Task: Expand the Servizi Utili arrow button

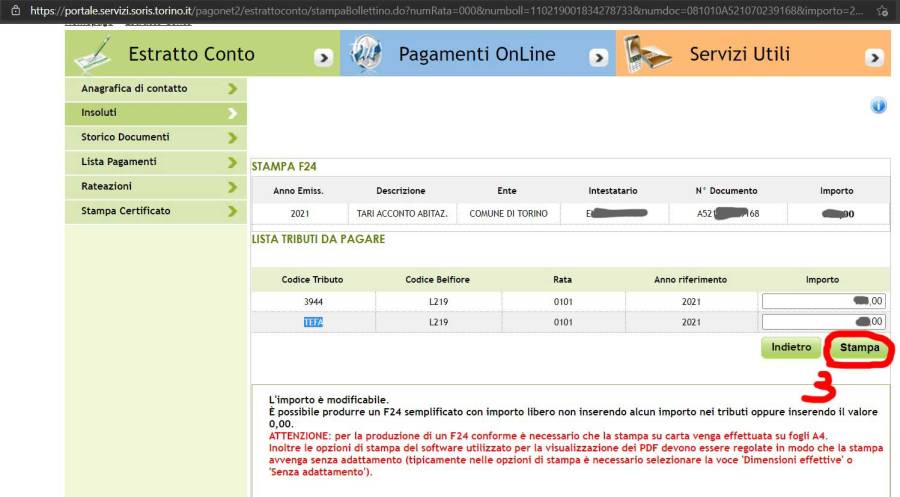Action: [x=873, y=58]
